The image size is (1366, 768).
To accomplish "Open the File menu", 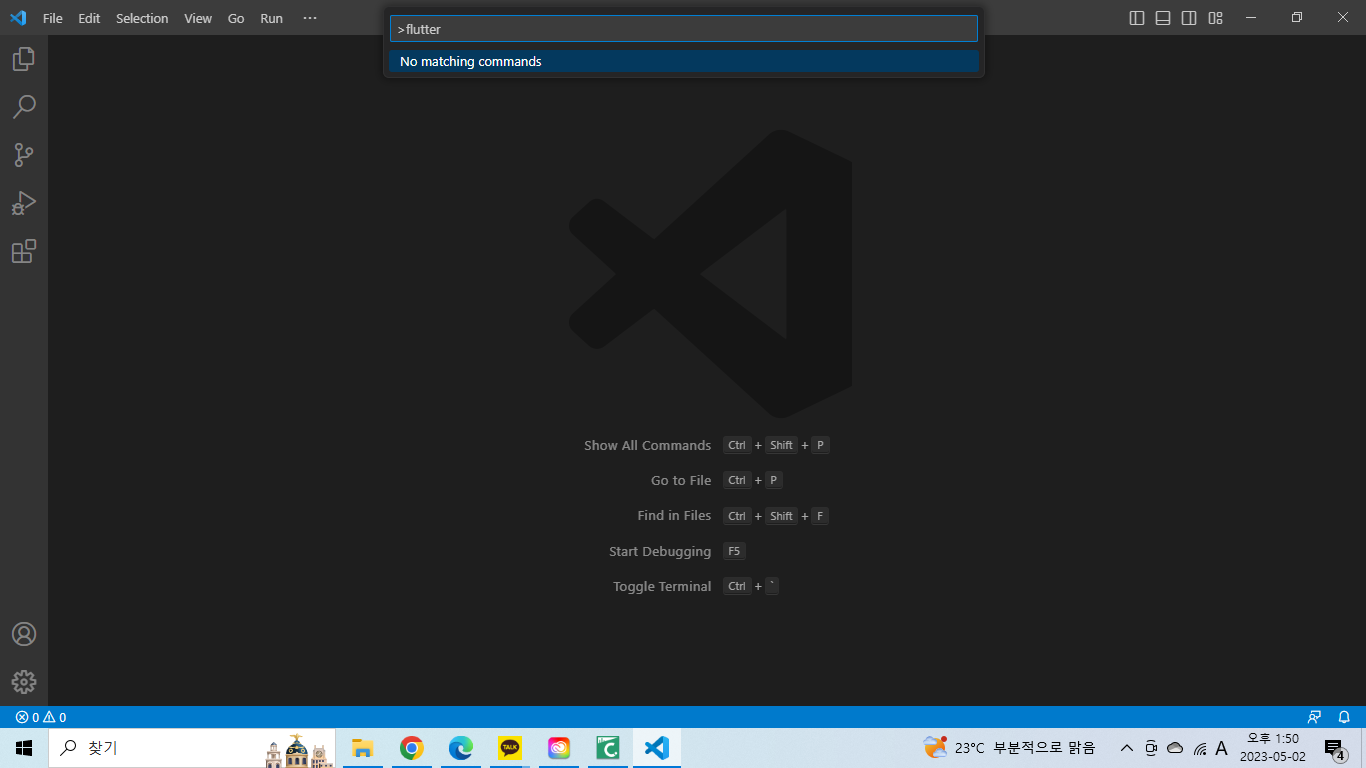I will point(53,18).
